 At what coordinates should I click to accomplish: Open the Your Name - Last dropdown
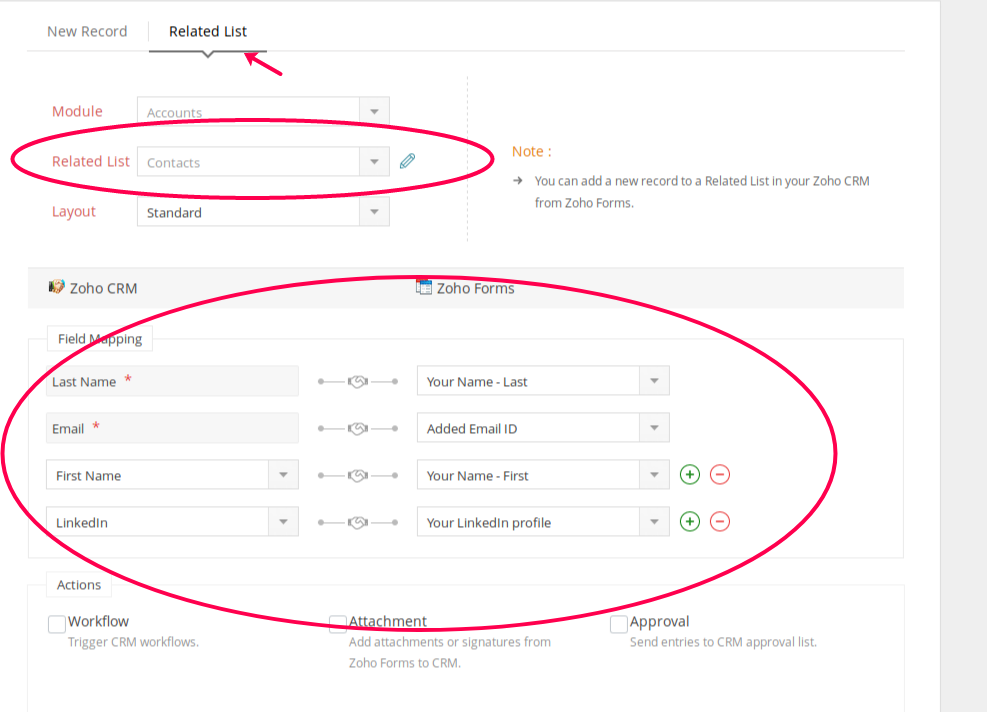pos(543,381)
